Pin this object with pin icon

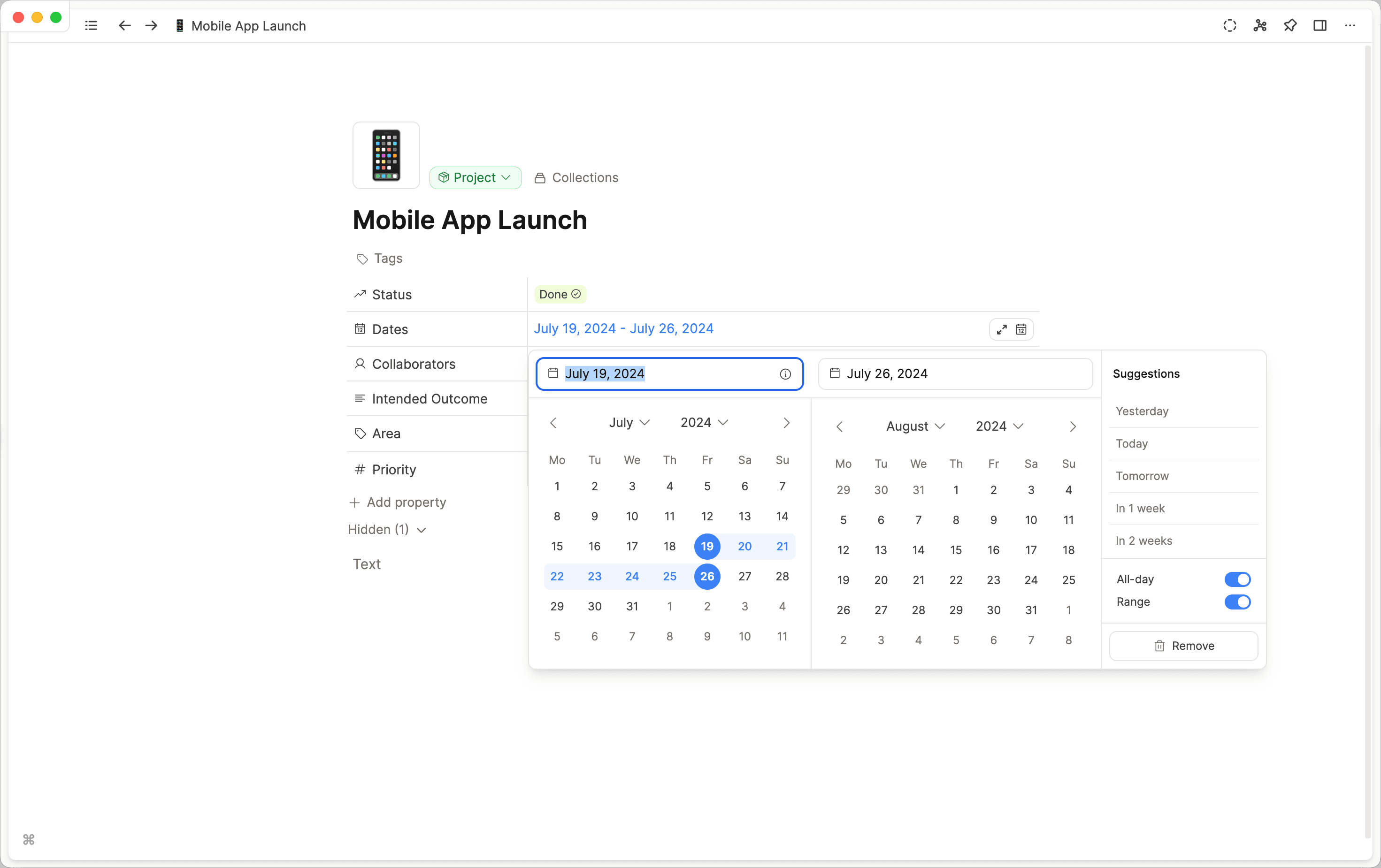tap(1290, 26)
